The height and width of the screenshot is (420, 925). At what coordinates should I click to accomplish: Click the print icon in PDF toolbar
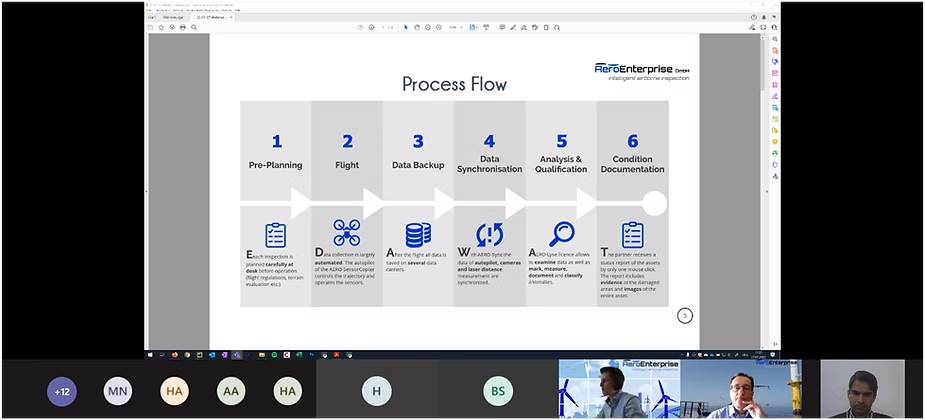point(182,27)
